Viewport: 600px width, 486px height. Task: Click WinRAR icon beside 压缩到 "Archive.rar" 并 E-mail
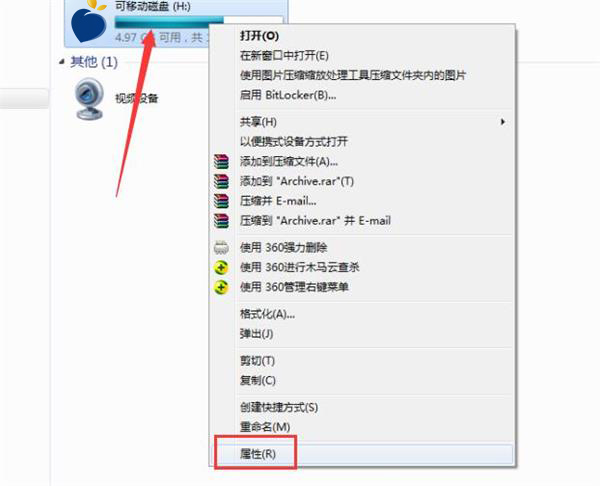coord(221,221)
